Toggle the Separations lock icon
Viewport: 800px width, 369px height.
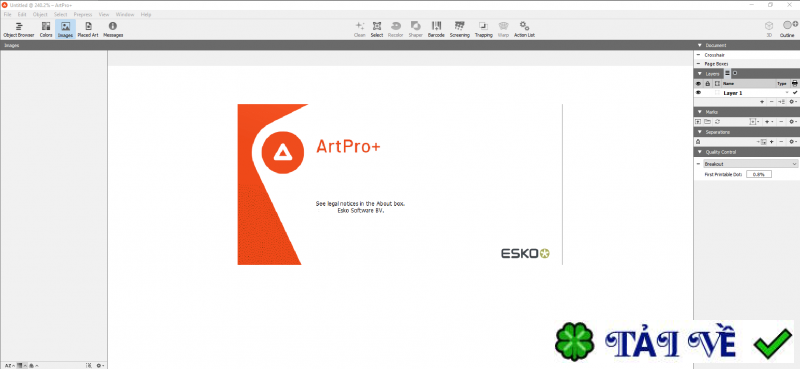click(x=698, y=141)
